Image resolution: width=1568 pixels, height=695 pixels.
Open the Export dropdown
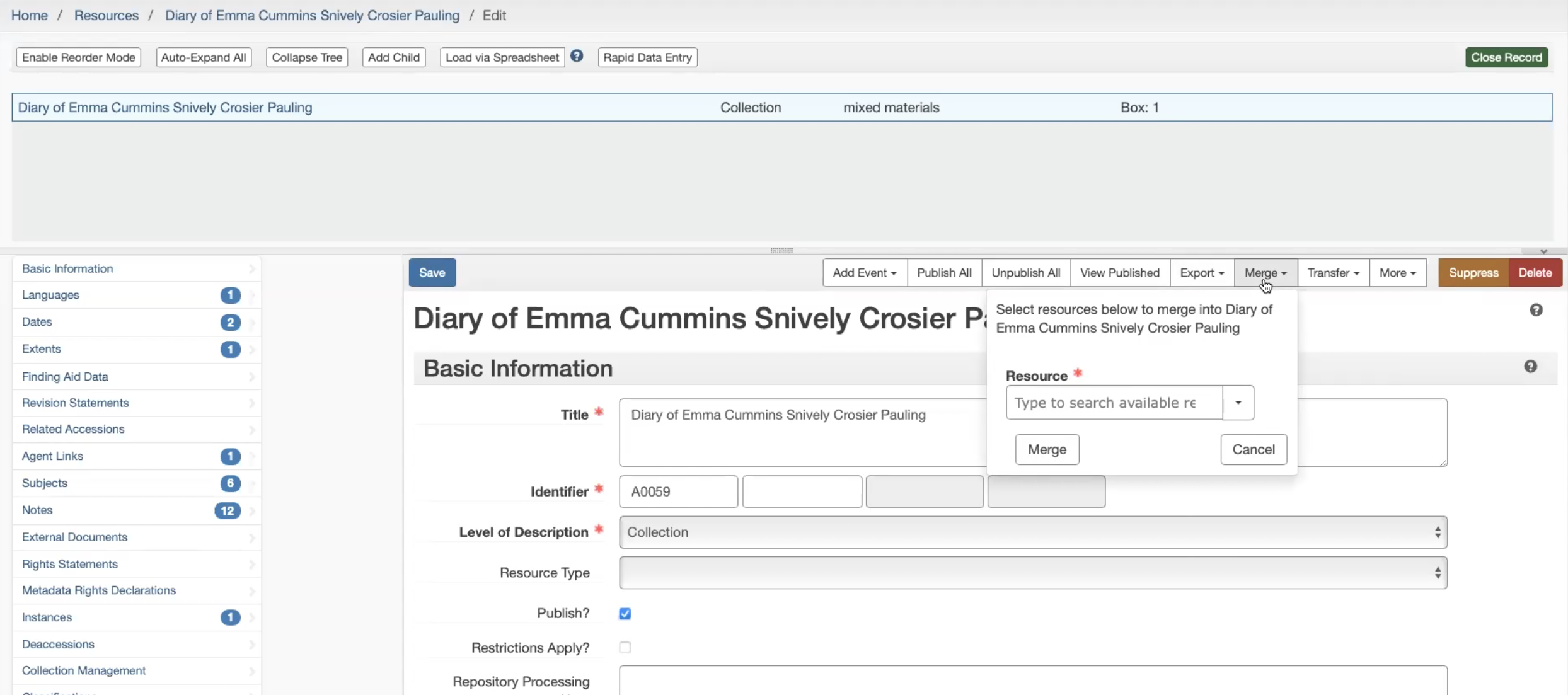[1201, 272]
